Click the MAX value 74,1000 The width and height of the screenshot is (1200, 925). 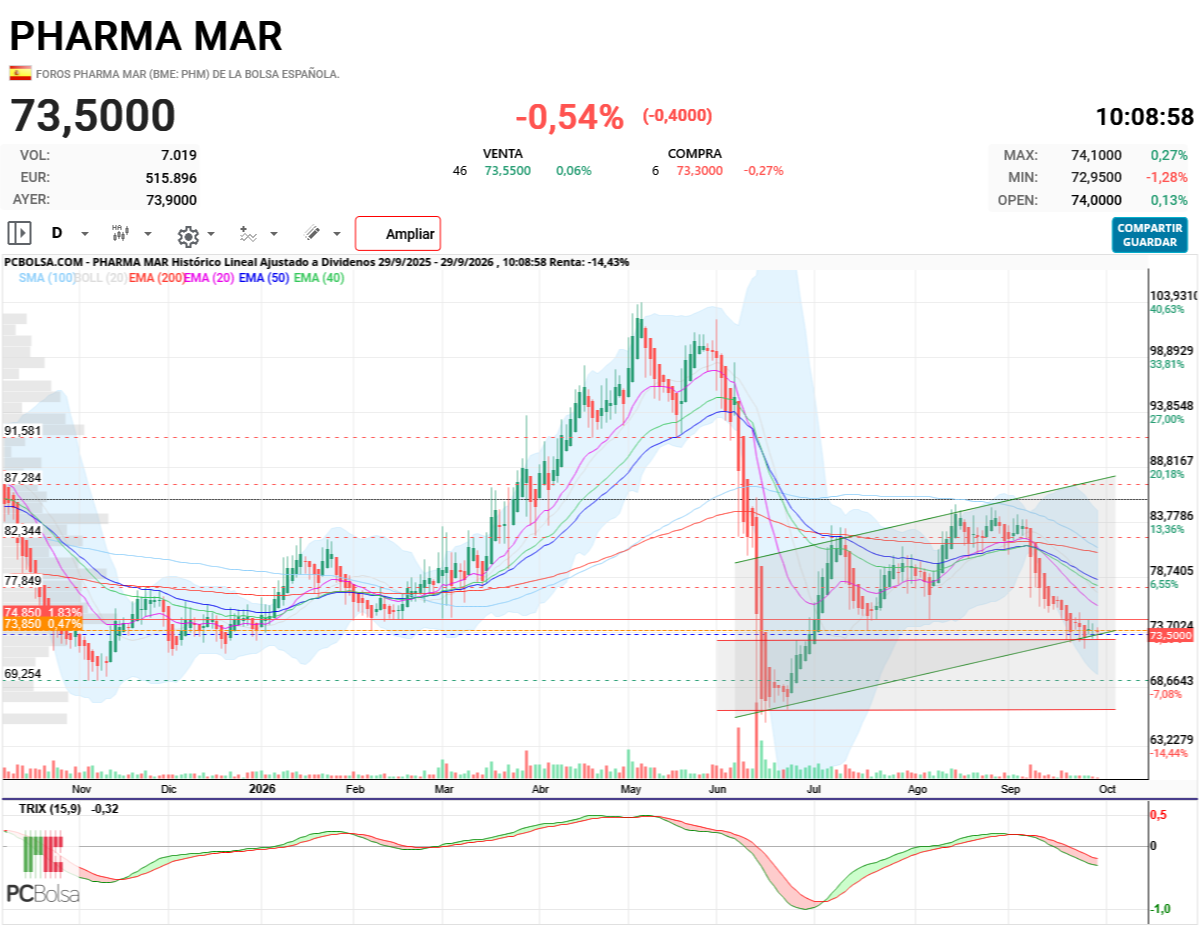click(x=1096, y=155)
